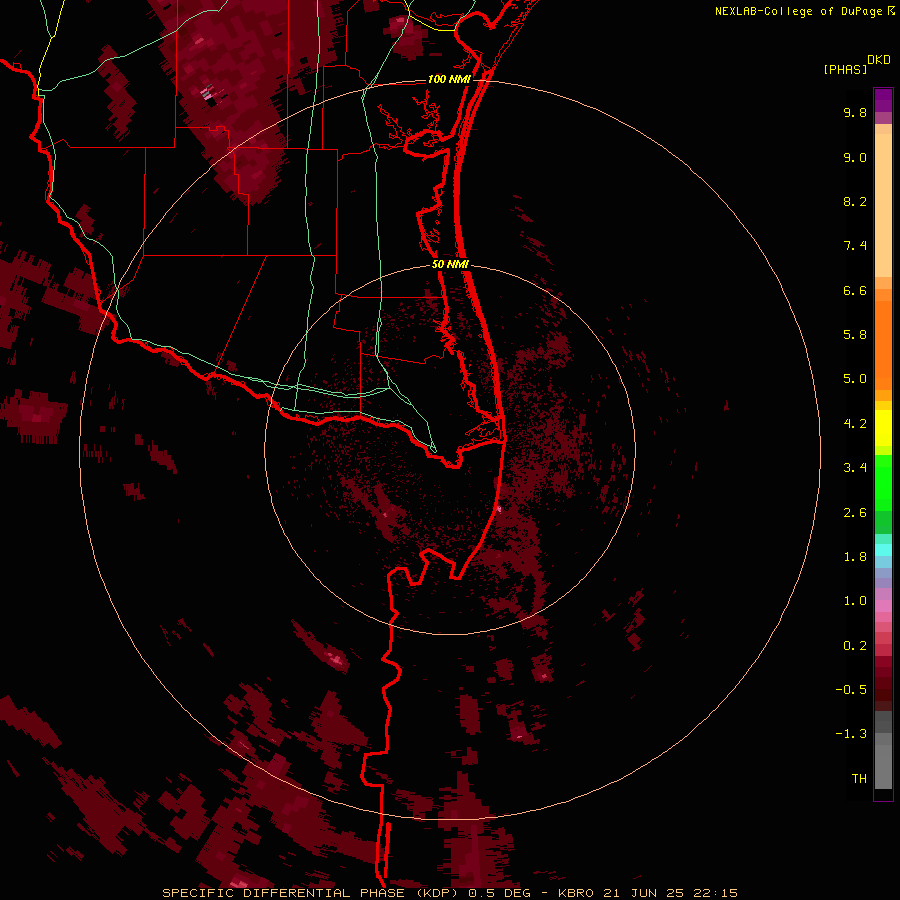Viewport: 900px width, 900px height.
Task: Click the 9.8 value on the color scale
Action: pos(855,112)
